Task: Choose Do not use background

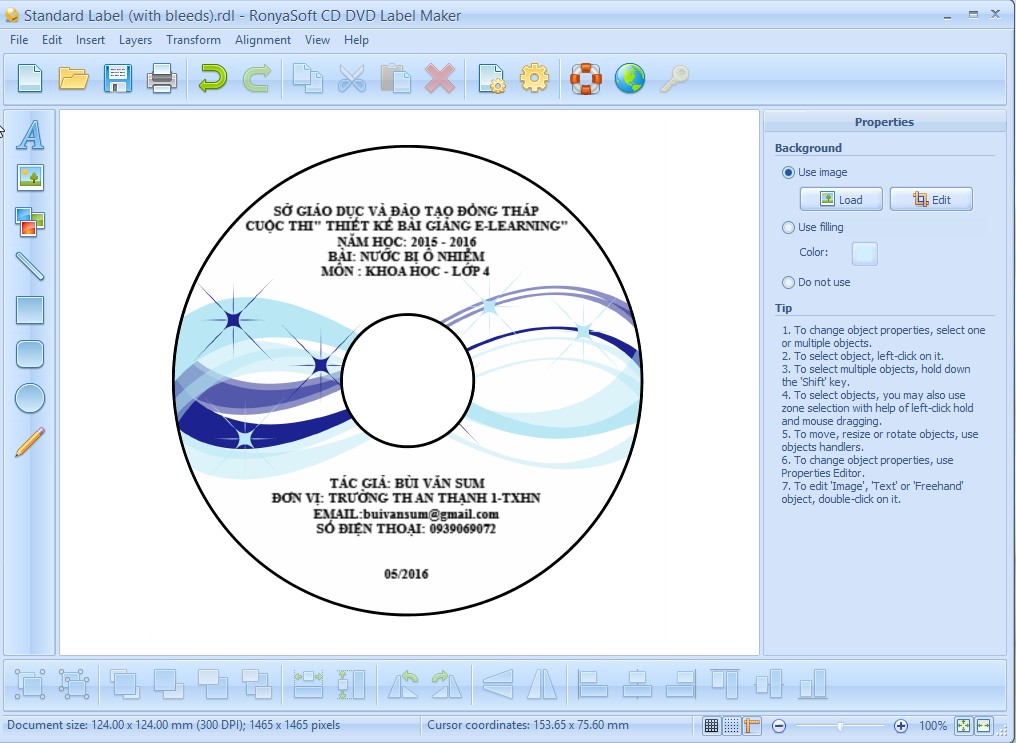Action: tap(789, 282)
